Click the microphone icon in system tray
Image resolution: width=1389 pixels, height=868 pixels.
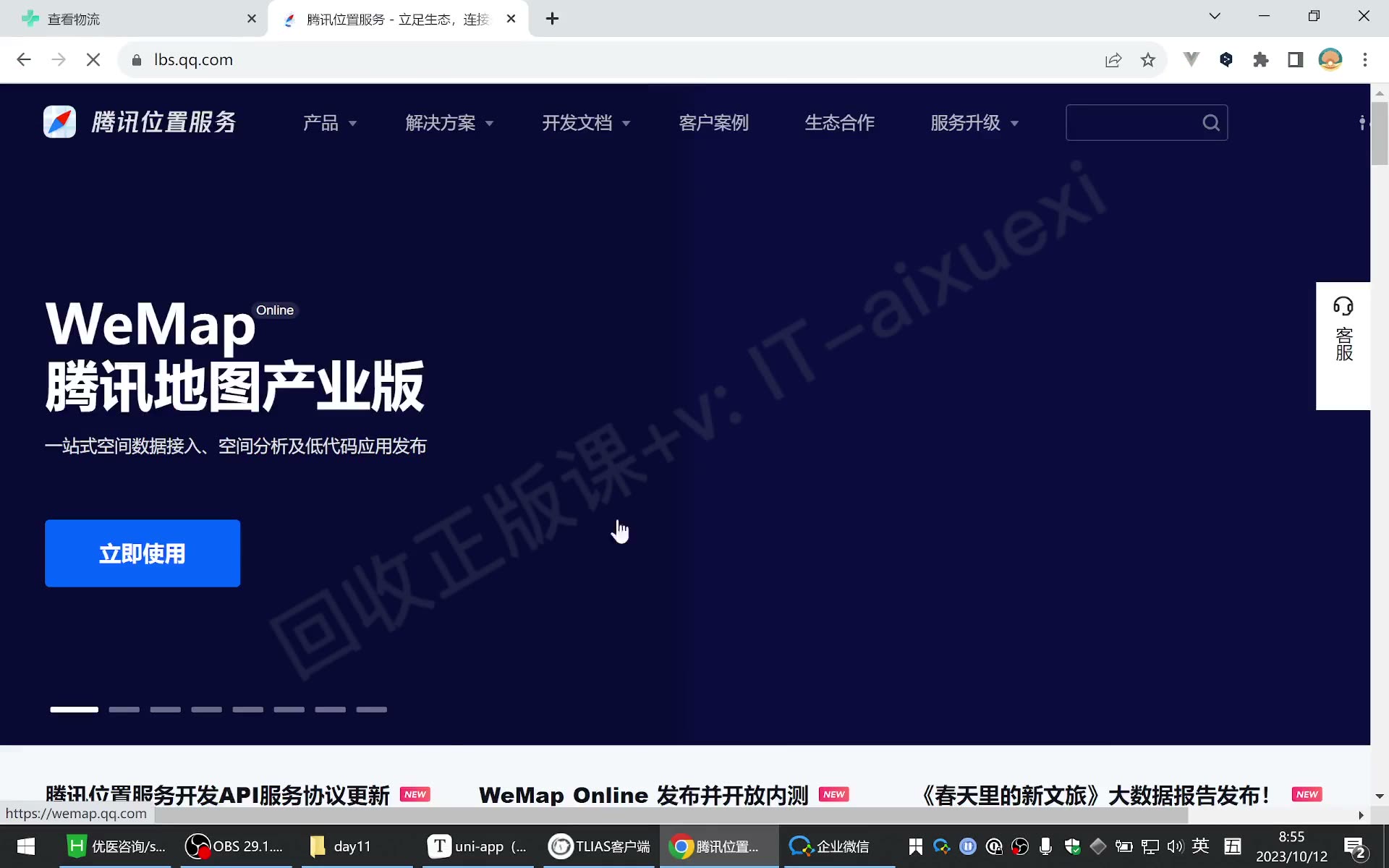coord(1045,846)
